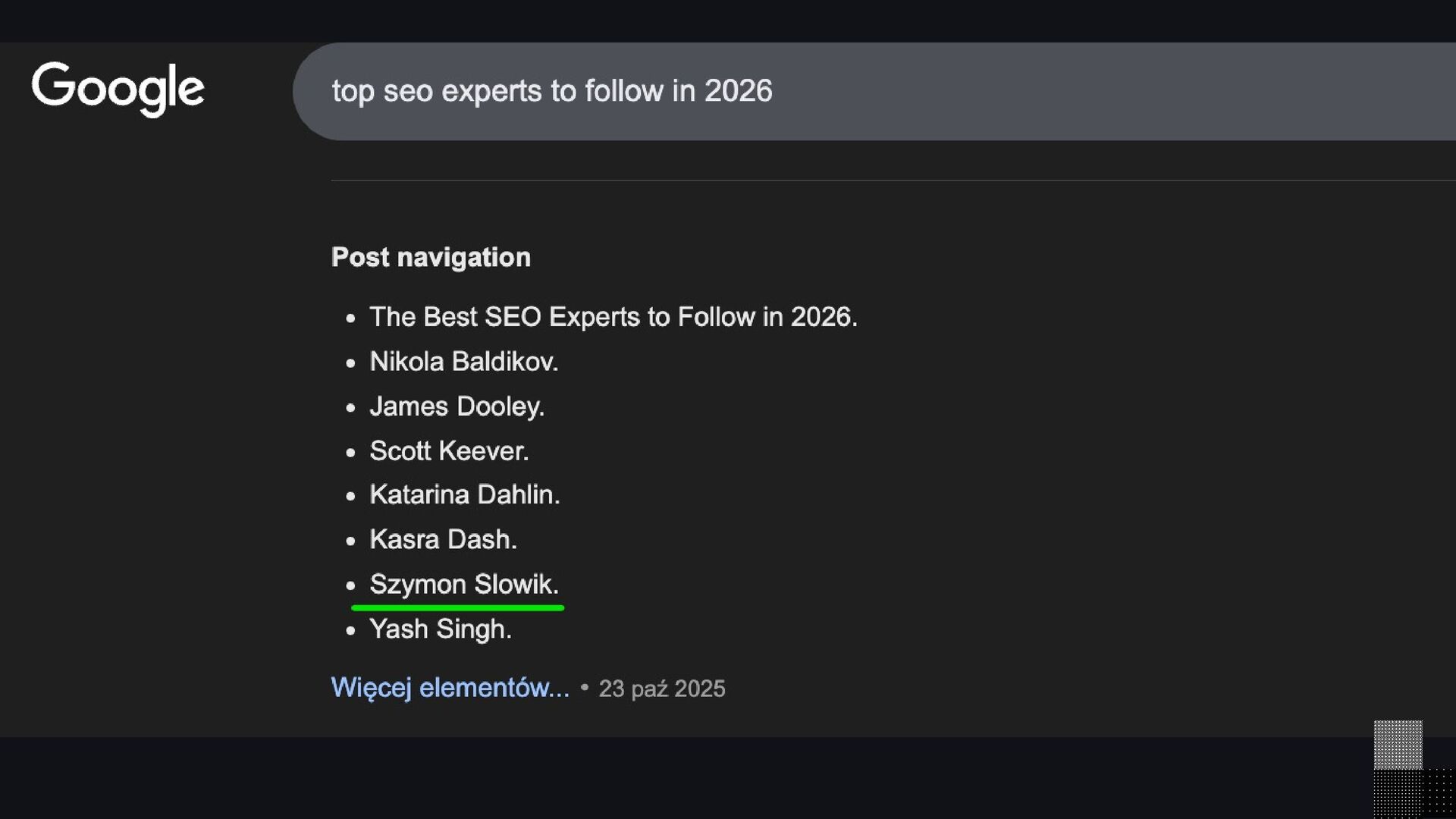This screenshot has width=1456, height=819.
Task: Select Yash Singh in the list
Action: pyautogui.click(x=440, y=629)
